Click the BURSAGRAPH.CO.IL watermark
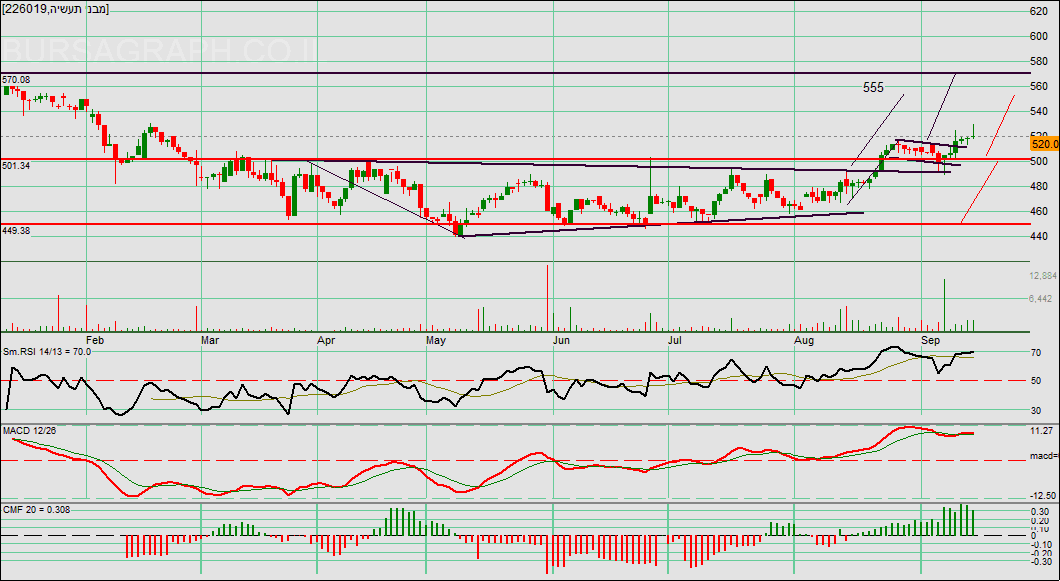Screen dimensions: 1060x581 pyautogui.click(x=160, y=50)
